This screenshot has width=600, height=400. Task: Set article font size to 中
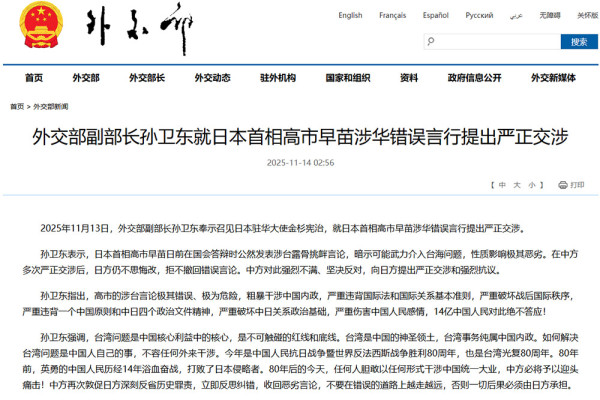[x=502, y=185]
